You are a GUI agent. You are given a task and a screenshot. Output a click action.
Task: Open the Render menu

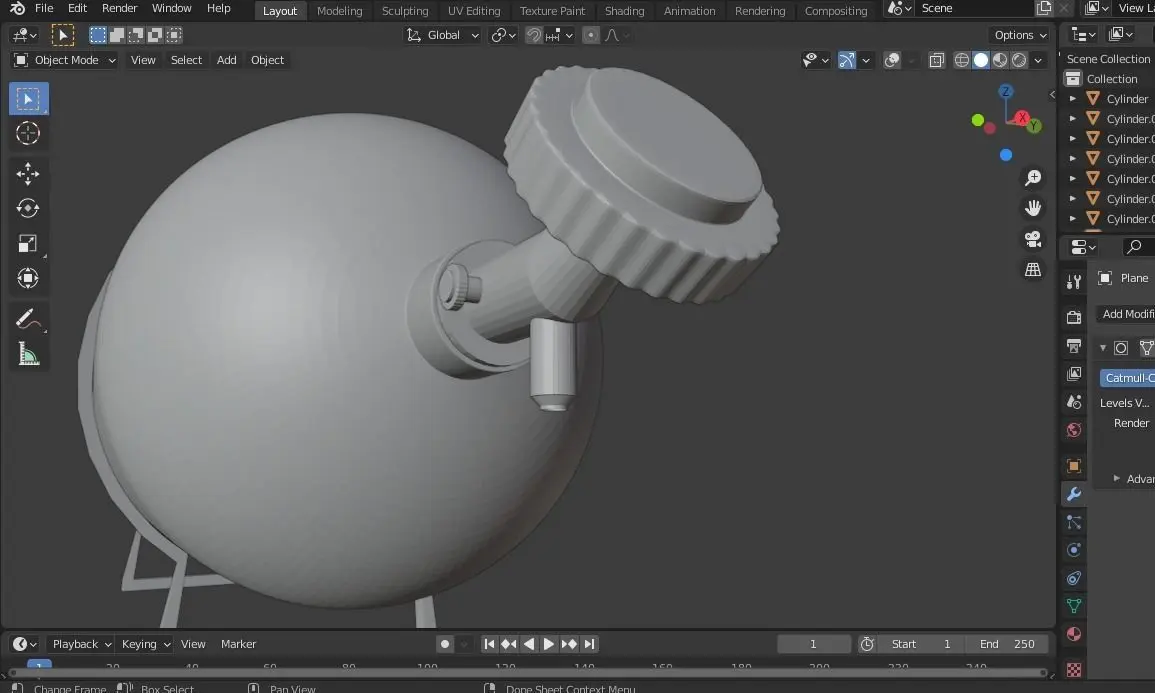(x=119, y=8)
